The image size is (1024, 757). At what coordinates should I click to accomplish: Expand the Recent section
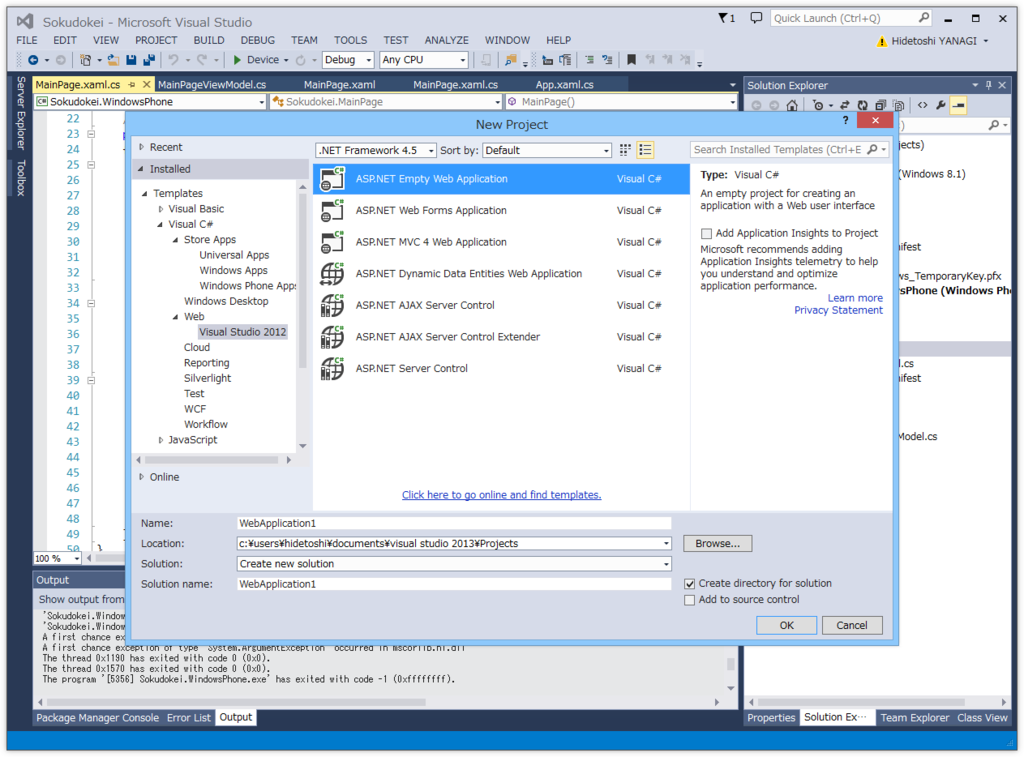point(142,148)
